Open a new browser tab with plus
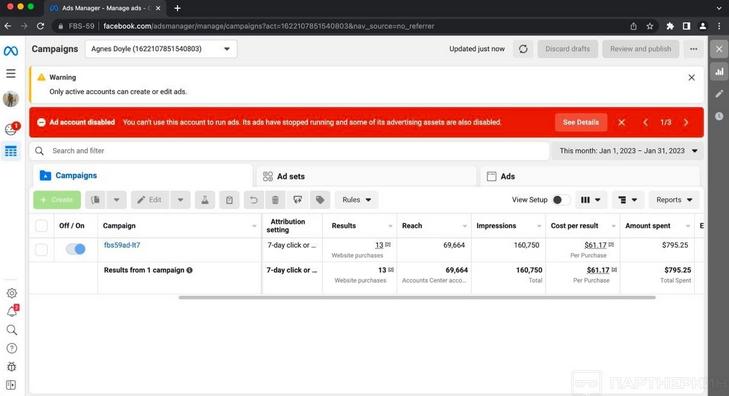 (177, 8)
